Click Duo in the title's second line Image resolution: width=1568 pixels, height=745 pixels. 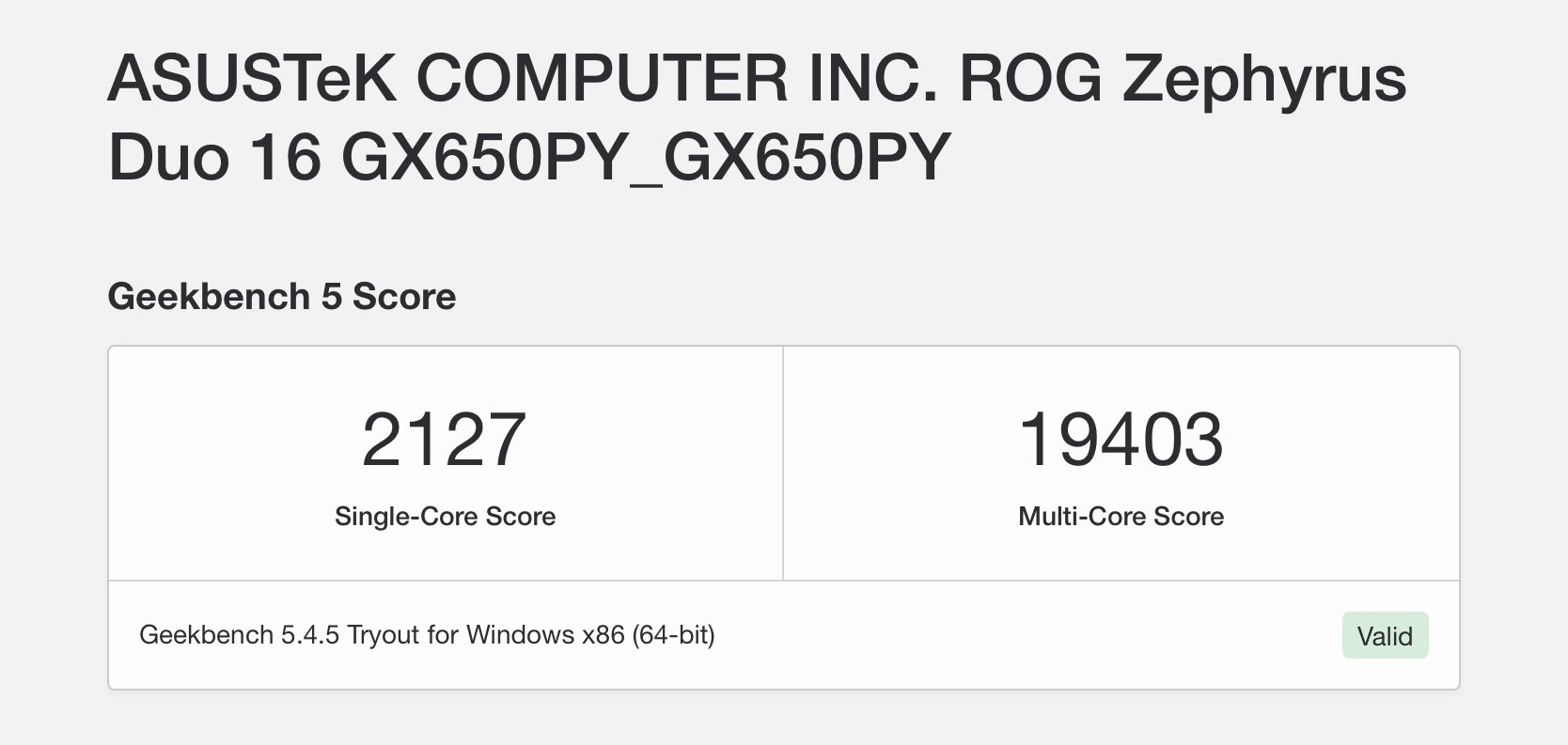coord(169,156)
